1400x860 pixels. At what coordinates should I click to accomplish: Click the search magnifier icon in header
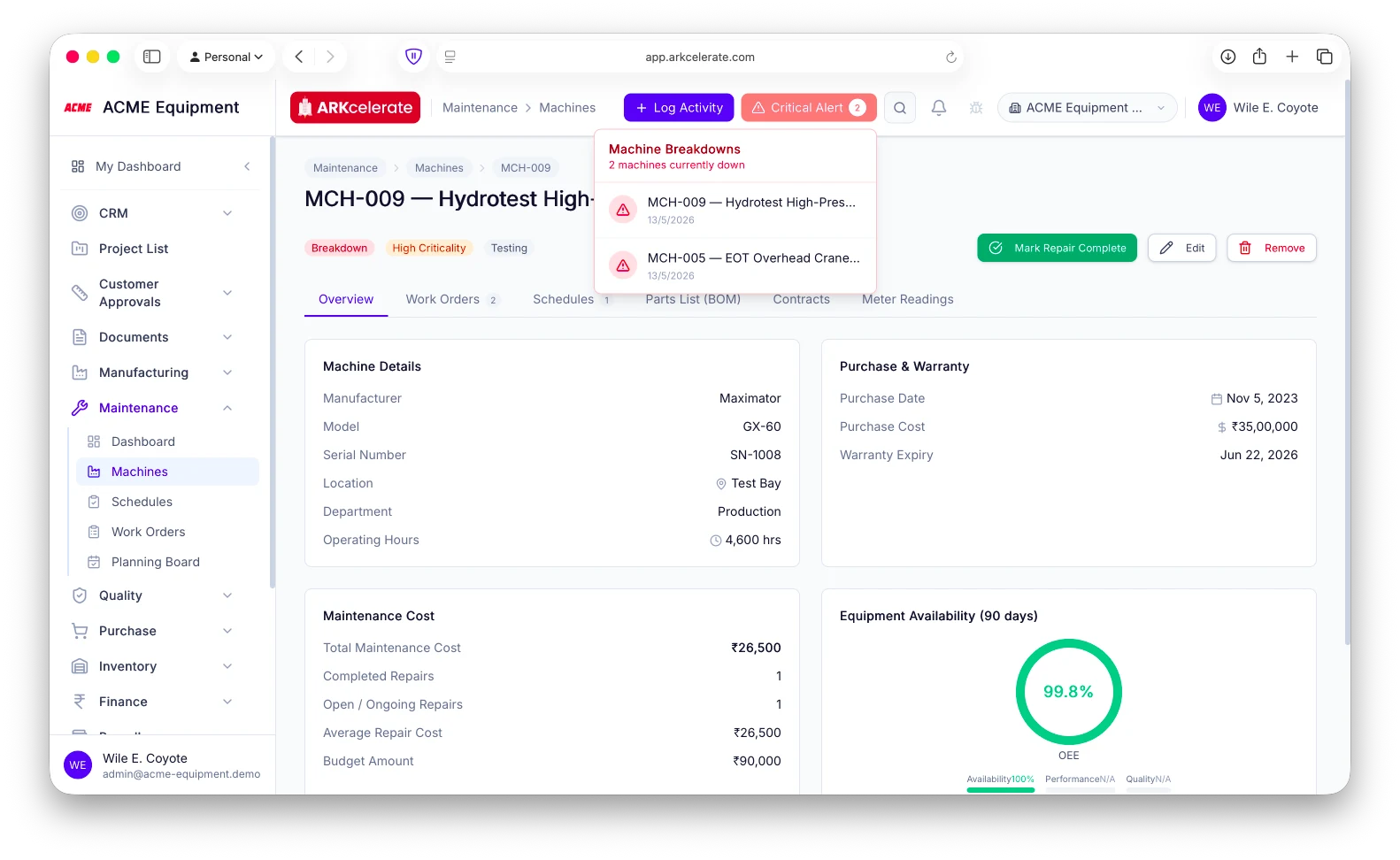click(900, 108)
